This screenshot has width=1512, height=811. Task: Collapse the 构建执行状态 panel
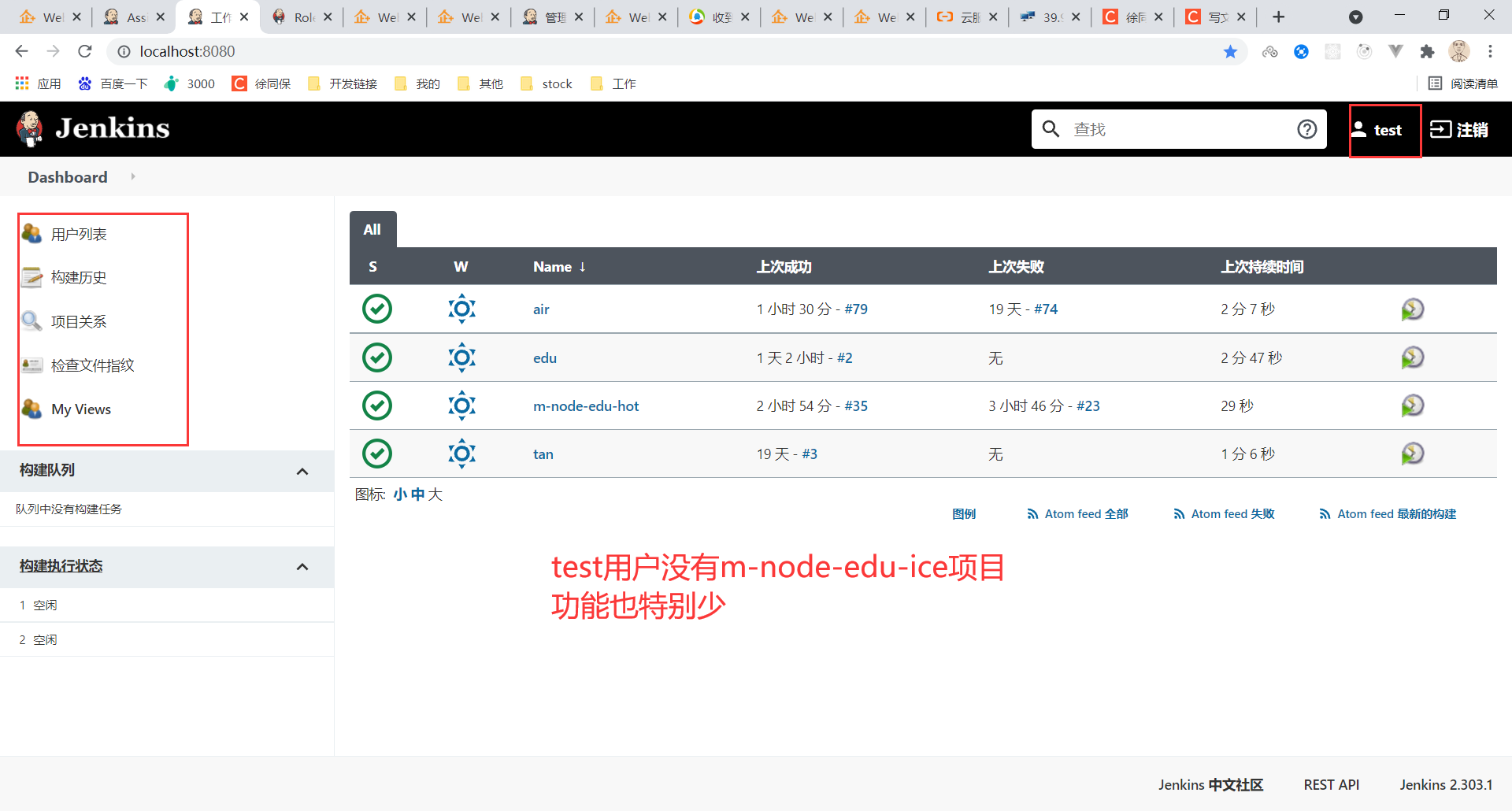click(302, 566)
